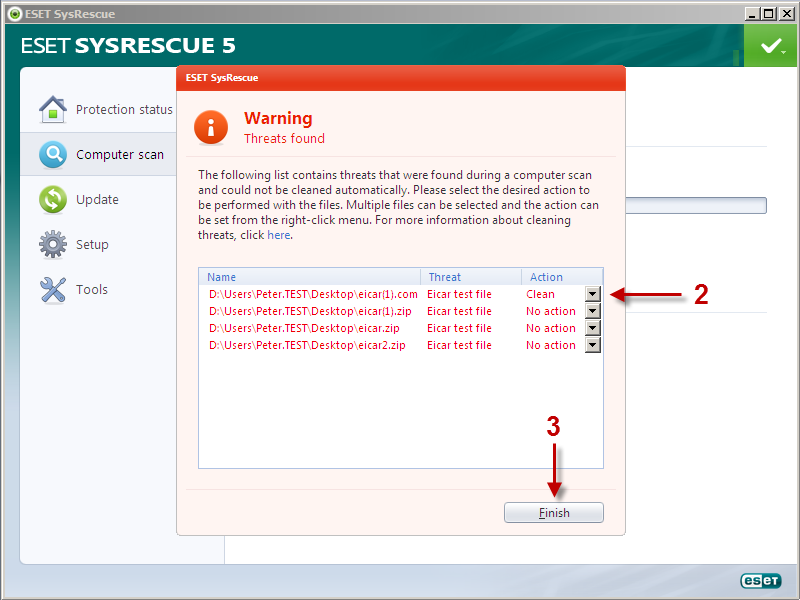Viewport: 800px width, 600px height.
Task: Click the orange Warning info icon
Action: [211, 127]
